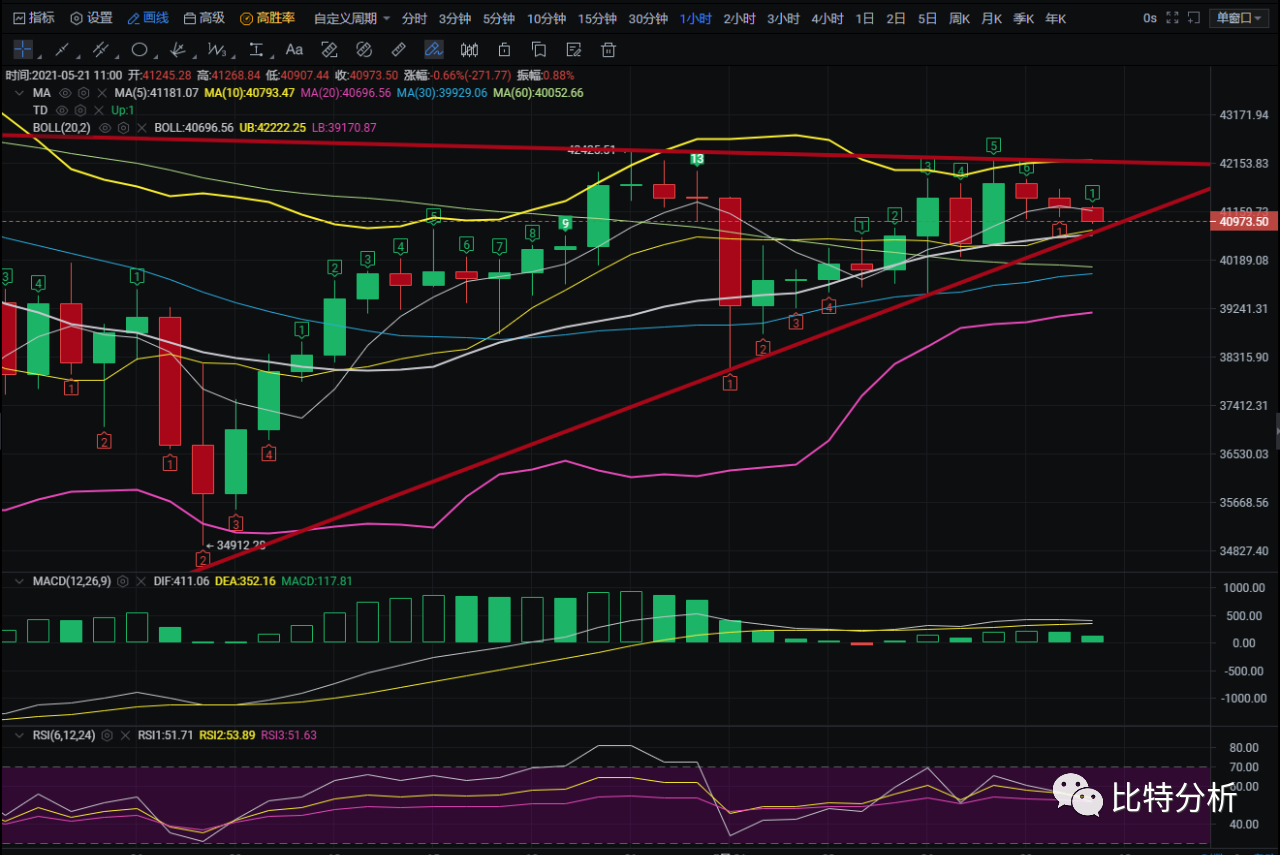Viewport: 1280px width, 855px height.
Task: Select the ruler measurement tool
Action: [x=398, y=49]
